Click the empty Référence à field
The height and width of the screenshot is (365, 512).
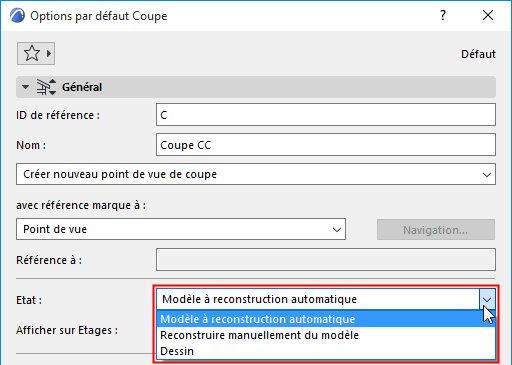click(326, 259)
